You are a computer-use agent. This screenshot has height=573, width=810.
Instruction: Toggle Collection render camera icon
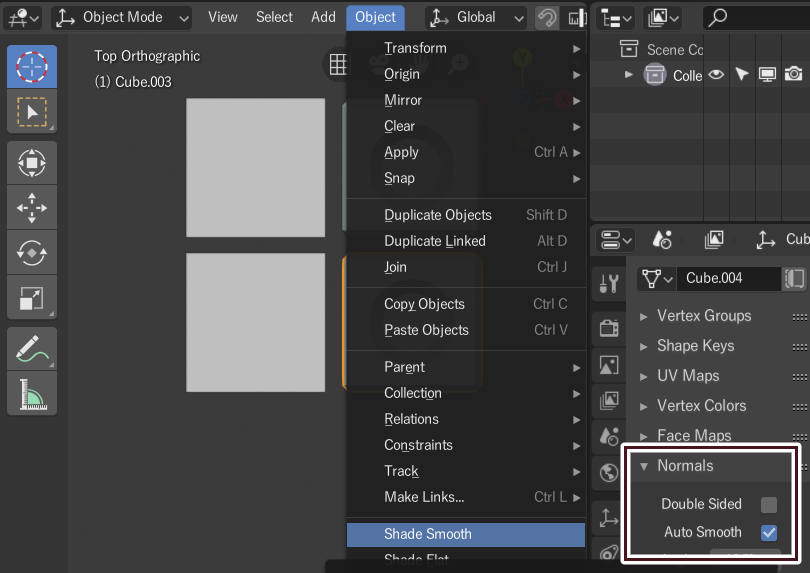point(793,75)
